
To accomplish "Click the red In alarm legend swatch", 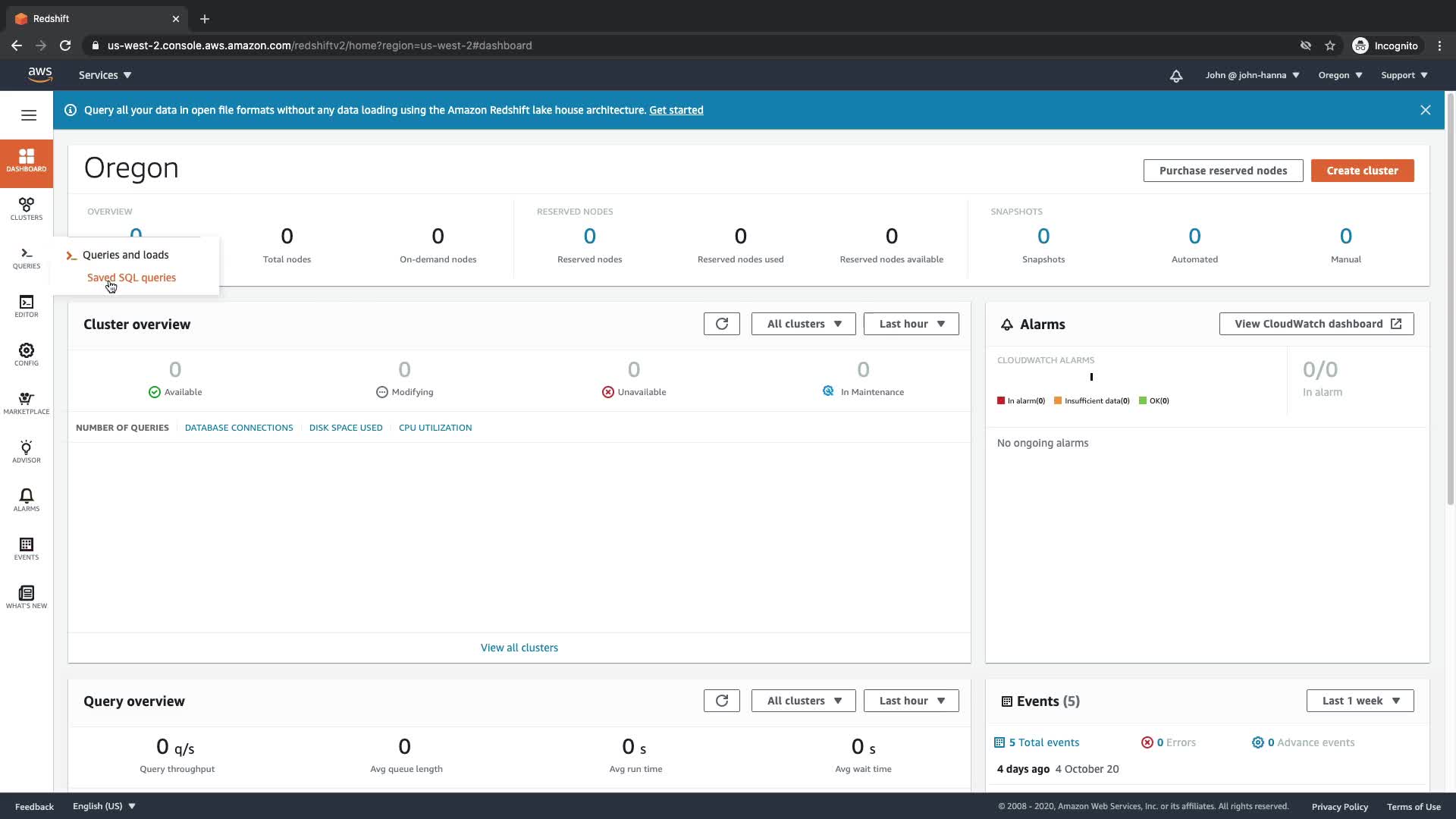I will (x=1001, y=400).
